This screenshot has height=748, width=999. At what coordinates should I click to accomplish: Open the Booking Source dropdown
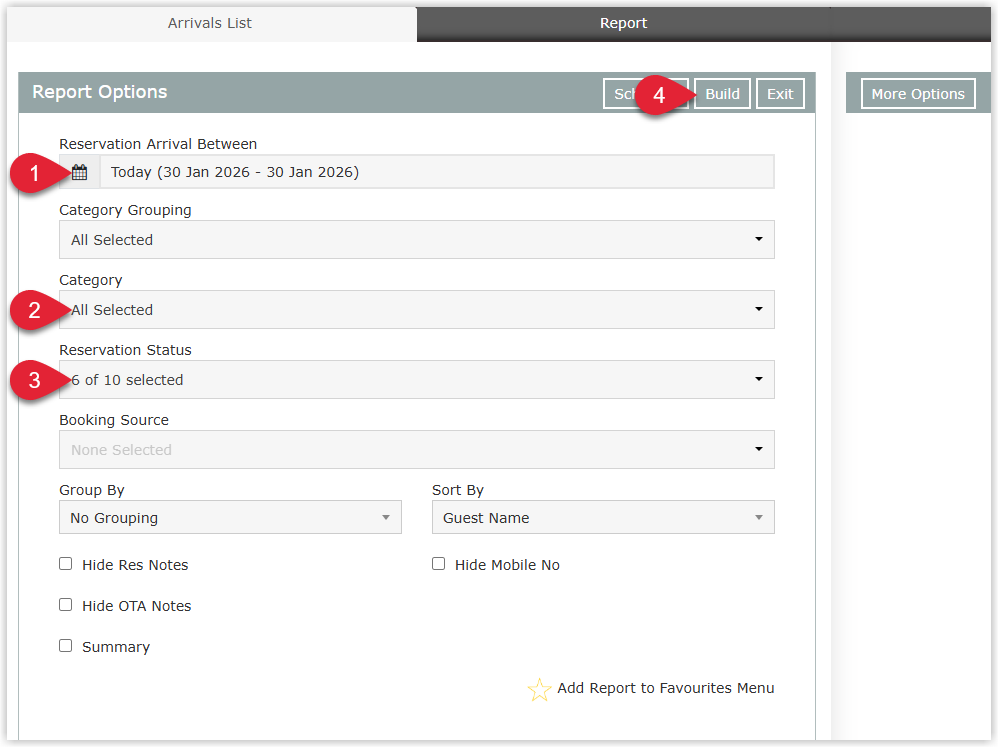pyautogui.click(x=417, y=450)
